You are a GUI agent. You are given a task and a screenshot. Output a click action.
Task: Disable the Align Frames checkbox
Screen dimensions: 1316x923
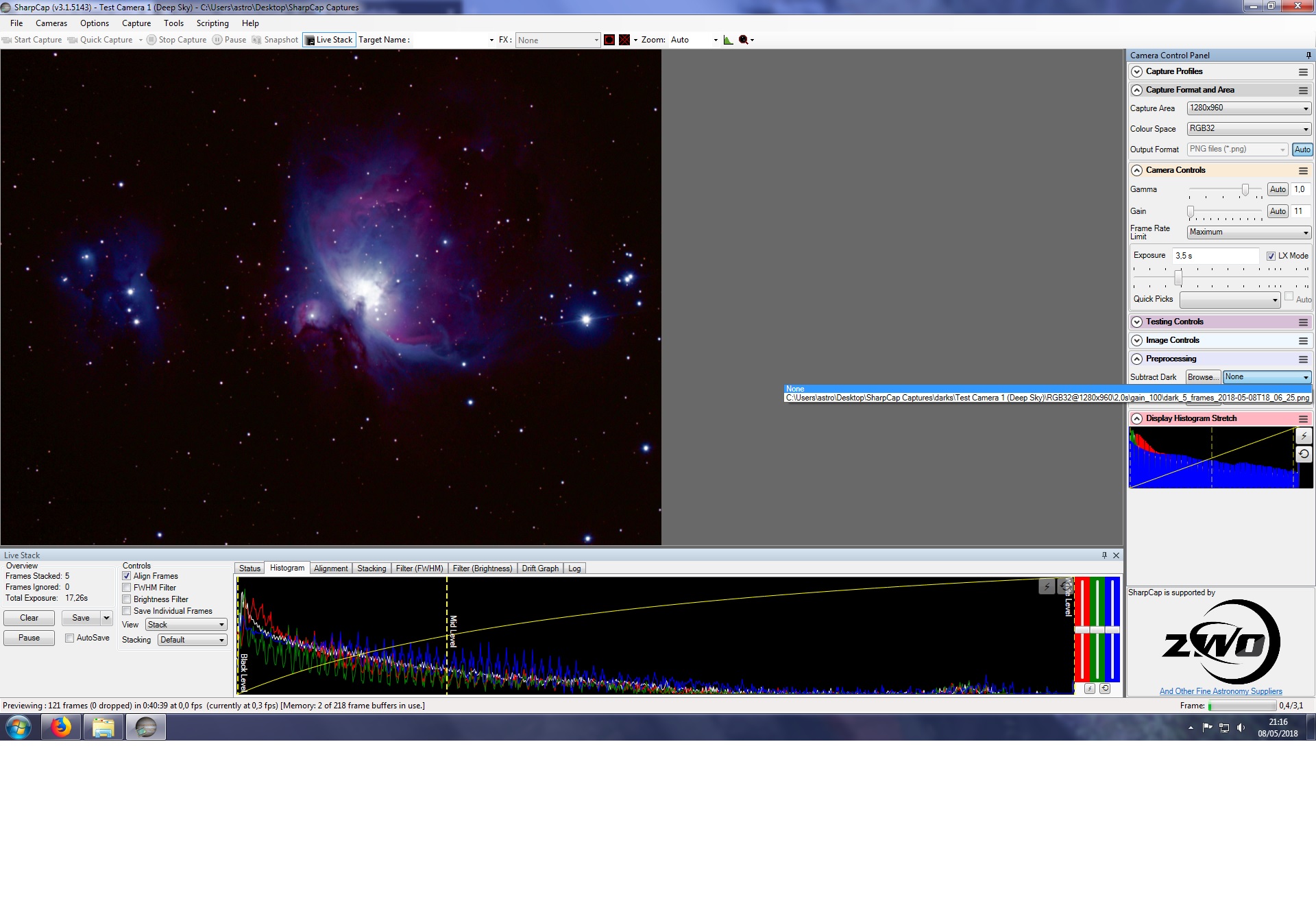[127, 576]
